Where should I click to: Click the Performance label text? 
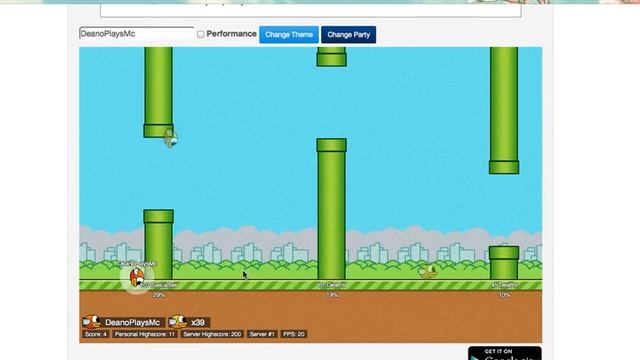231,34
